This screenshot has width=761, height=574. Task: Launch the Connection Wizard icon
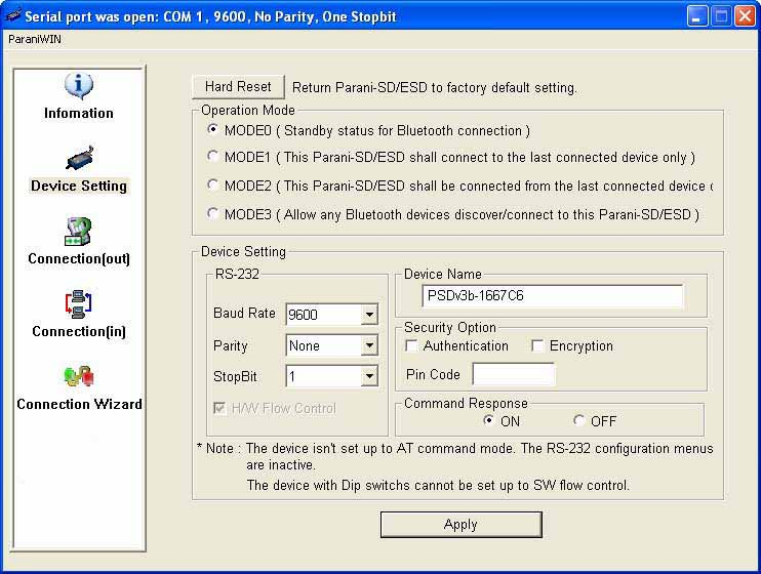tap(79, 377)
